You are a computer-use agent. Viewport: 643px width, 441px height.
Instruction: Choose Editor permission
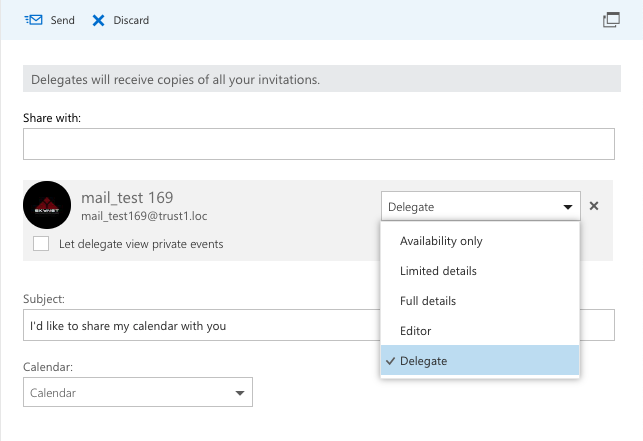[480, 331]
